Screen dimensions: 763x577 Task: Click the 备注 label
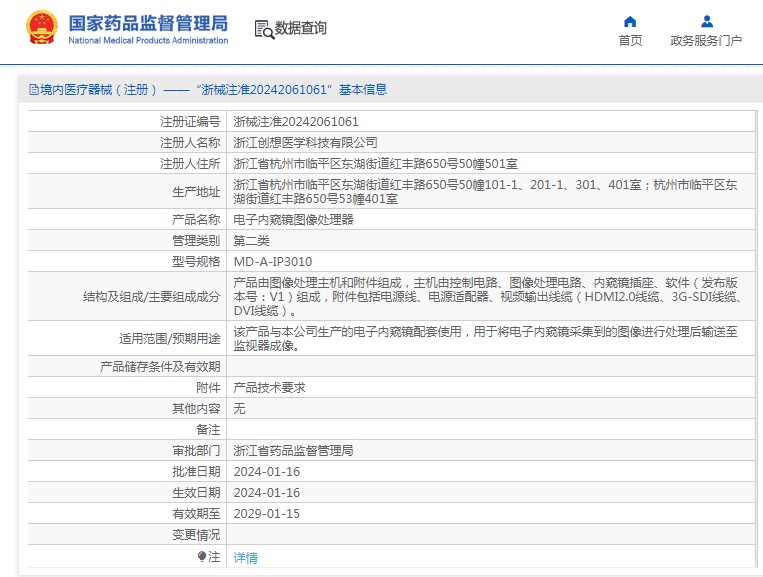pos(208,430)
